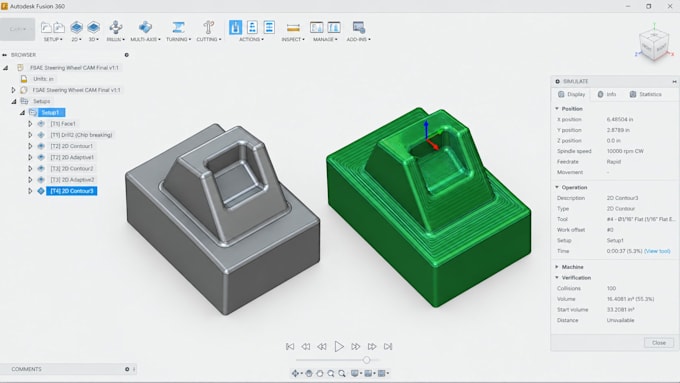
Task: Click the Fit magnifier icon in bottom bar
Action: pyautogui.click(x=342, y=373)
